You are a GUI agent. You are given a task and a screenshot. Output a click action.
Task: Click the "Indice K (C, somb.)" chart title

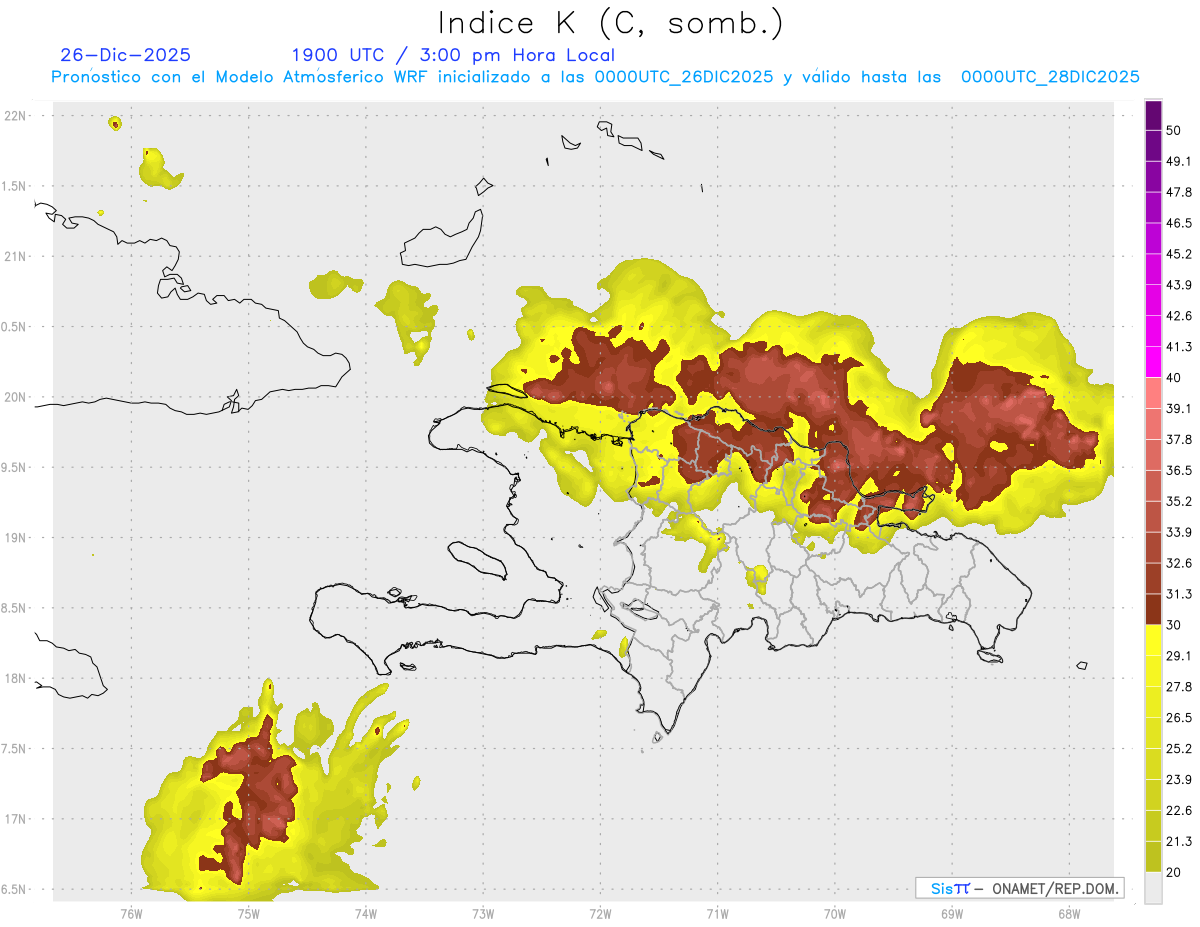pyautogui.click(x=611, y=23)
